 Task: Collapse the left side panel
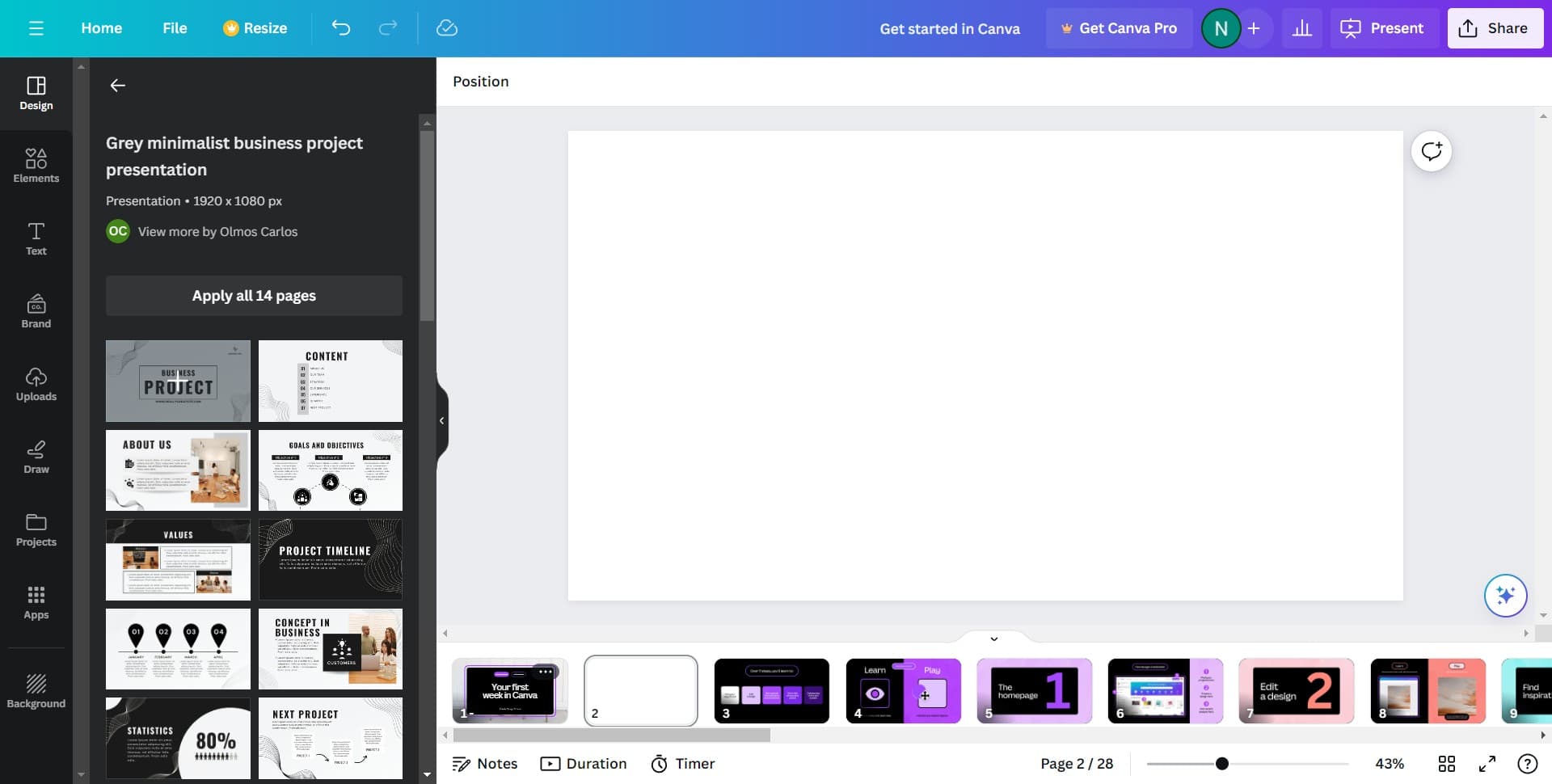[x=441, y=420]
